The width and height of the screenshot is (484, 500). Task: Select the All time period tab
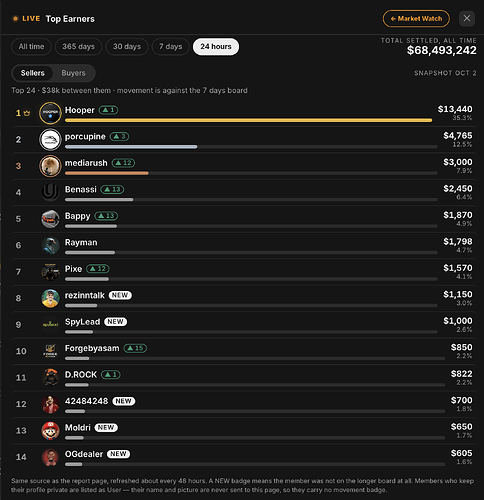click(31, 46)
